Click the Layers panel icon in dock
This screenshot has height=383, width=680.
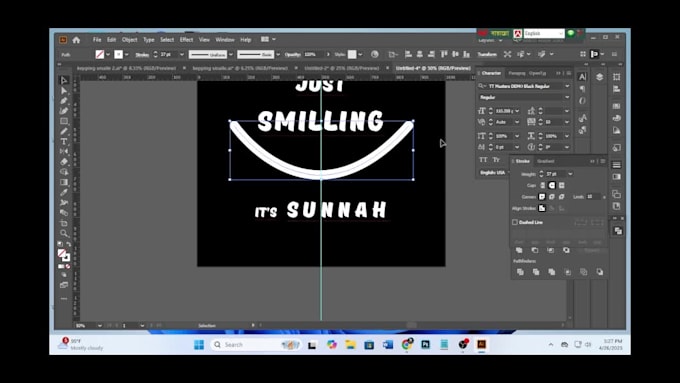pos(599,77)
